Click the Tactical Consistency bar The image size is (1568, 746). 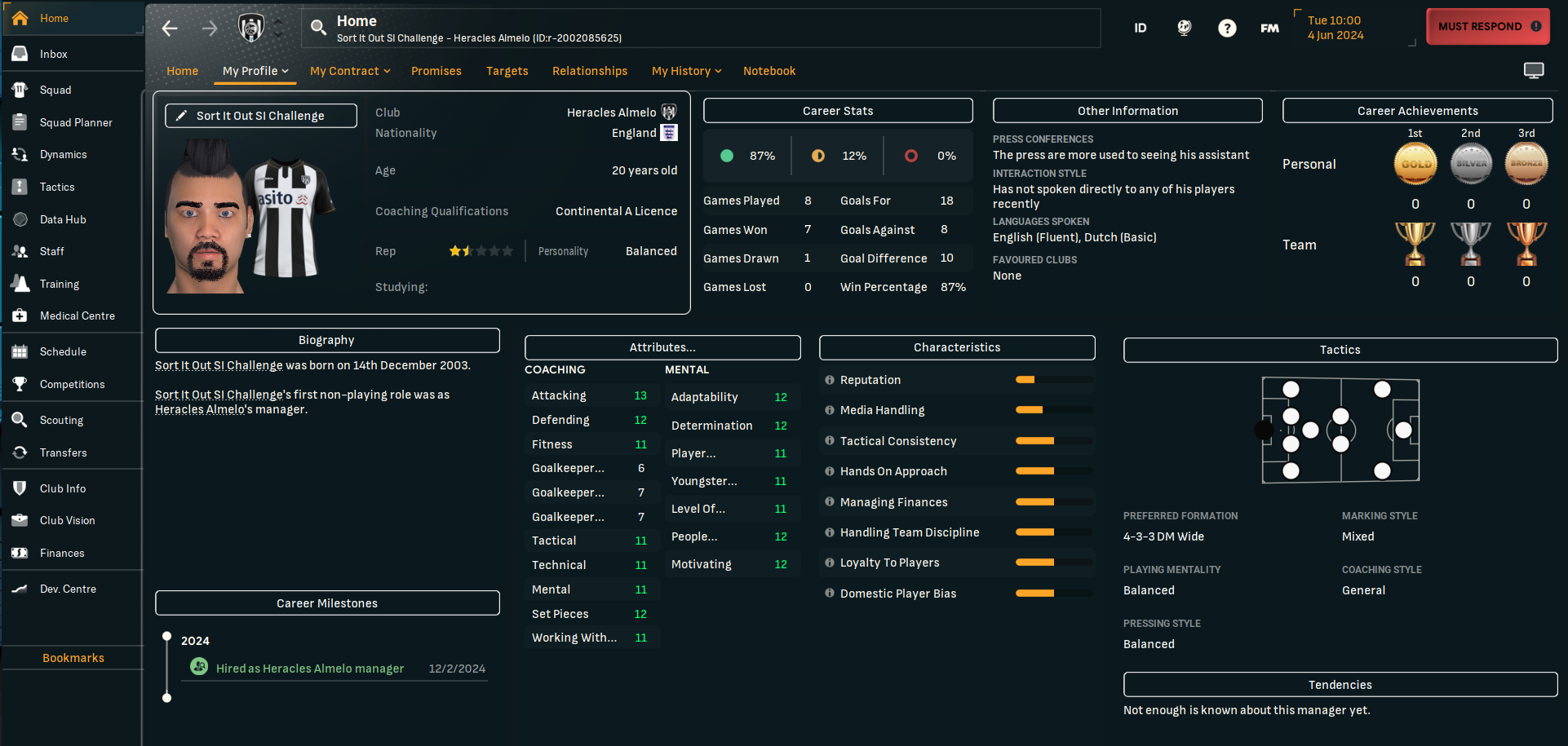coord(1054,441)
